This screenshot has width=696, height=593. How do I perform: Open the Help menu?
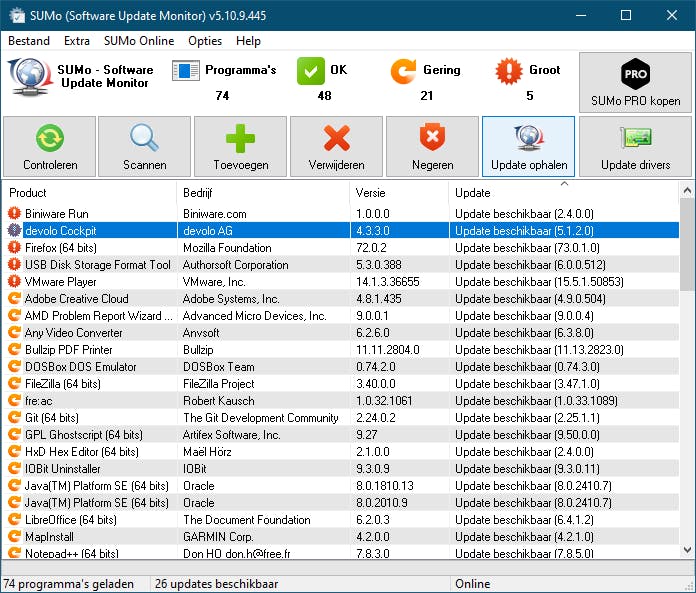click(248, 41)
